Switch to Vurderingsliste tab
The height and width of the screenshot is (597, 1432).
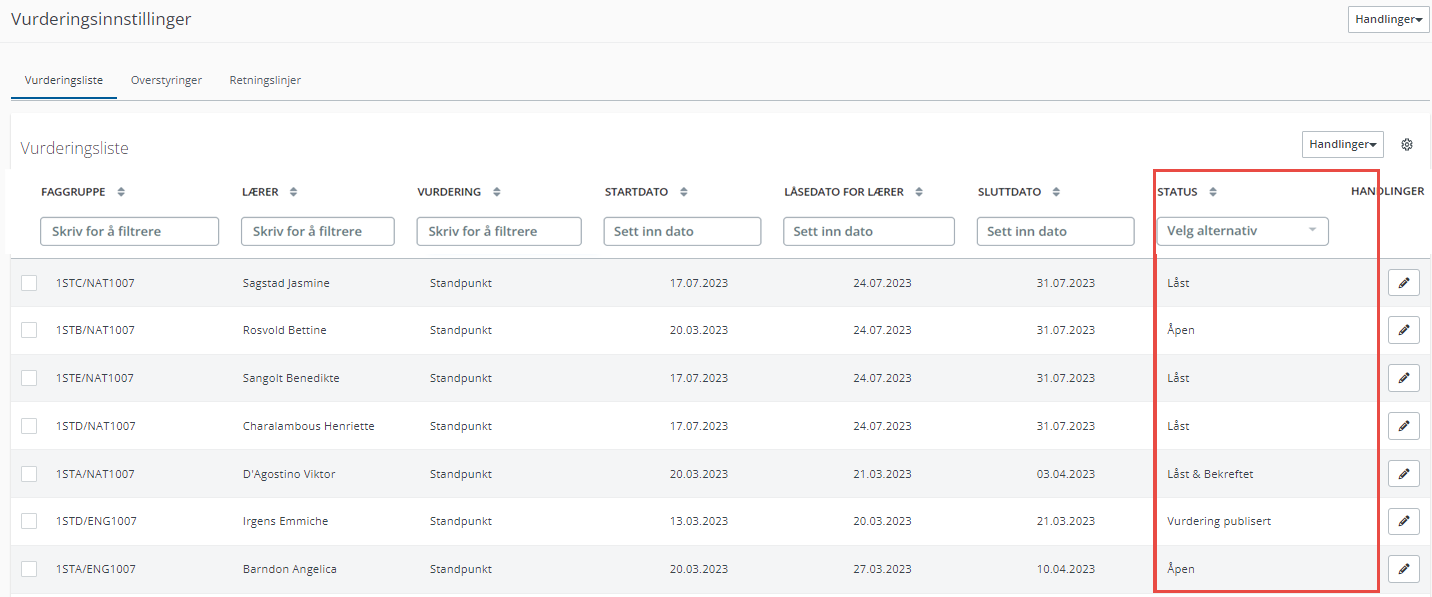click(64, 80)
